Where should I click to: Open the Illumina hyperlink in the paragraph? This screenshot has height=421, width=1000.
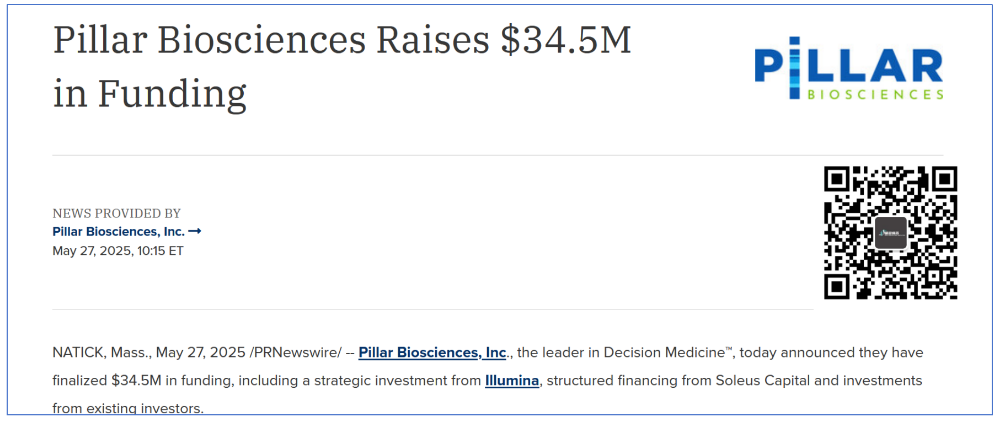click(512, 381)
